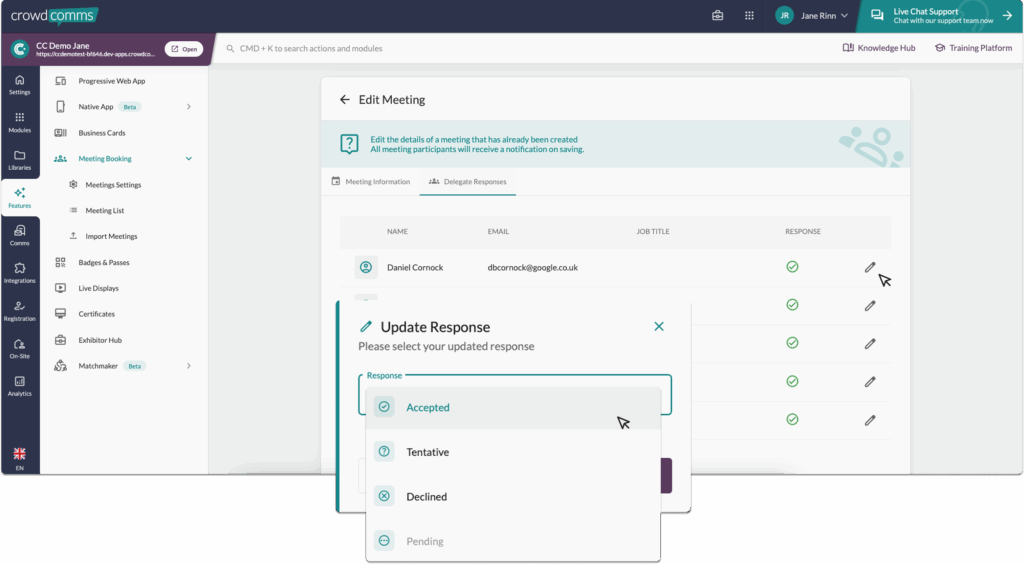Close the Update Response dialog
The width and height of the screenshot is (1024, 564).
[x=659, y=326]
